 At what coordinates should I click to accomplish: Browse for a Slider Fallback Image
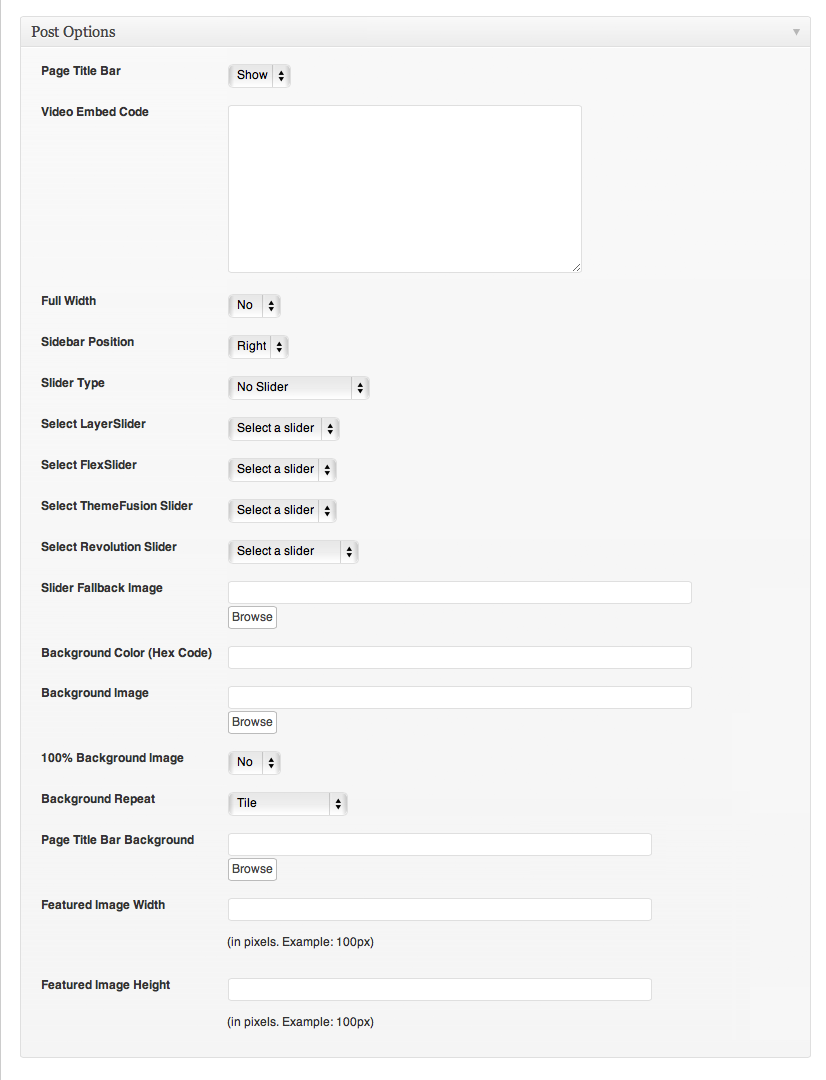pyautogui.click(x=252, y=617)
